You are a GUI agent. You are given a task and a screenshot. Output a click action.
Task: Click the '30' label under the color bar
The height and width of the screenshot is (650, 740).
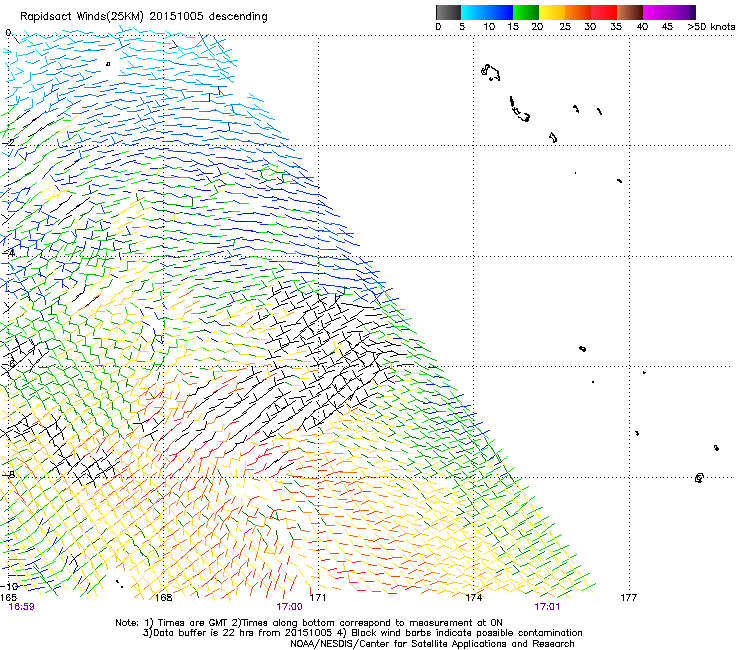tap(590, 26)
